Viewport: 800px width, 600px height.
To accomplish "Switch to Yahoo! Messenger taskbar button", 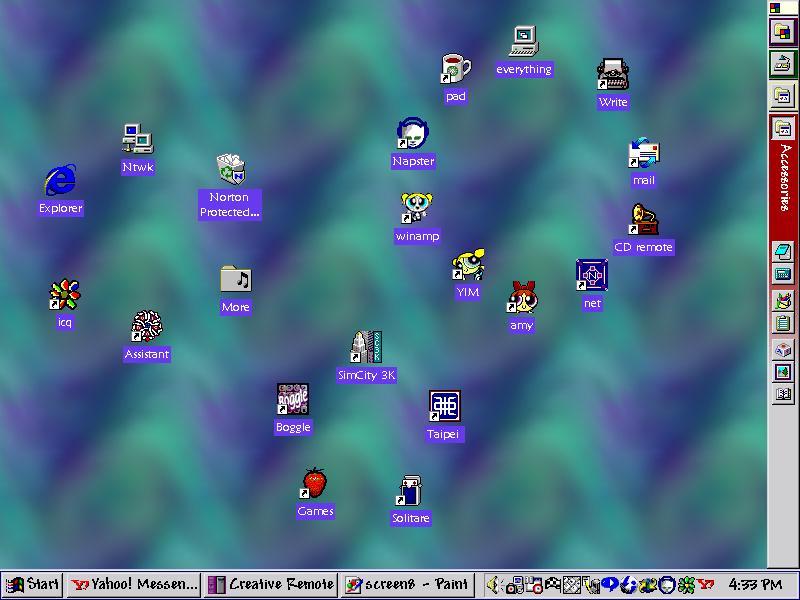I will tap(134, 584).
